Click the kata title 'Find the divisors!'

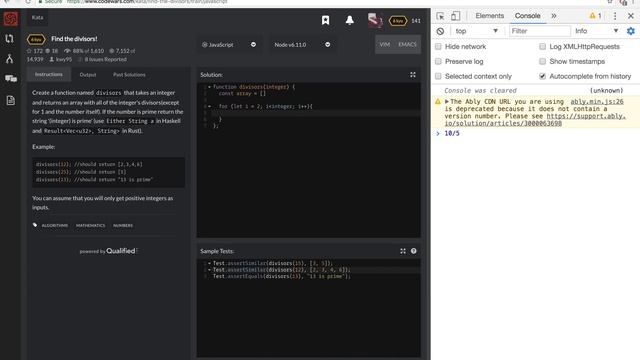[x=74, y=39]
